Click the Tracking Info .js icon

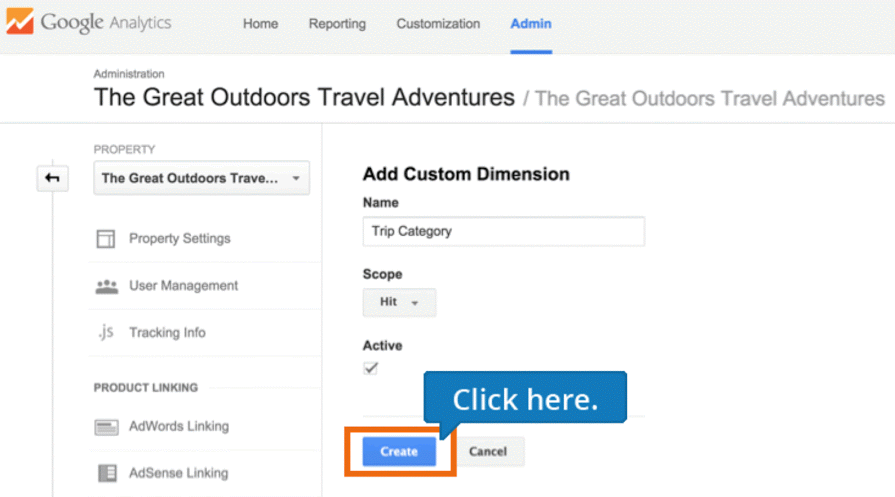click(106, 332)
